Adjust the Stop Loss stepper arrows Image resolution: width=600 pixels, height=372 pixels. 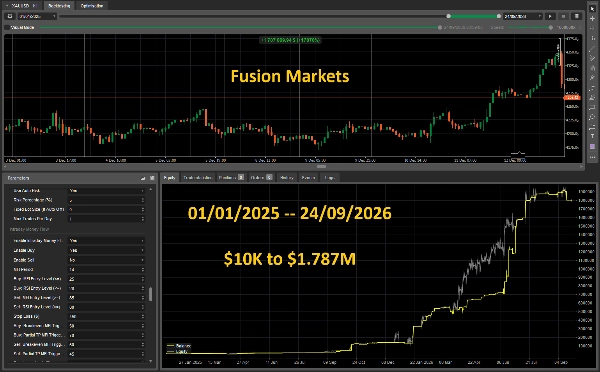point(143,317)
